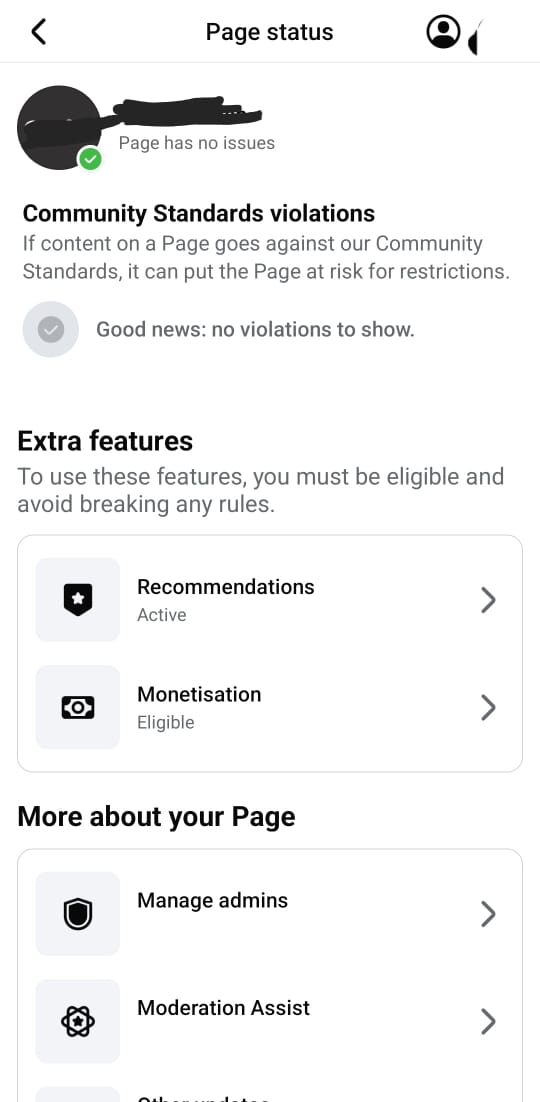Open Moderation Assist via chevron arrow
The image size is (540, 1102).
488,1022
